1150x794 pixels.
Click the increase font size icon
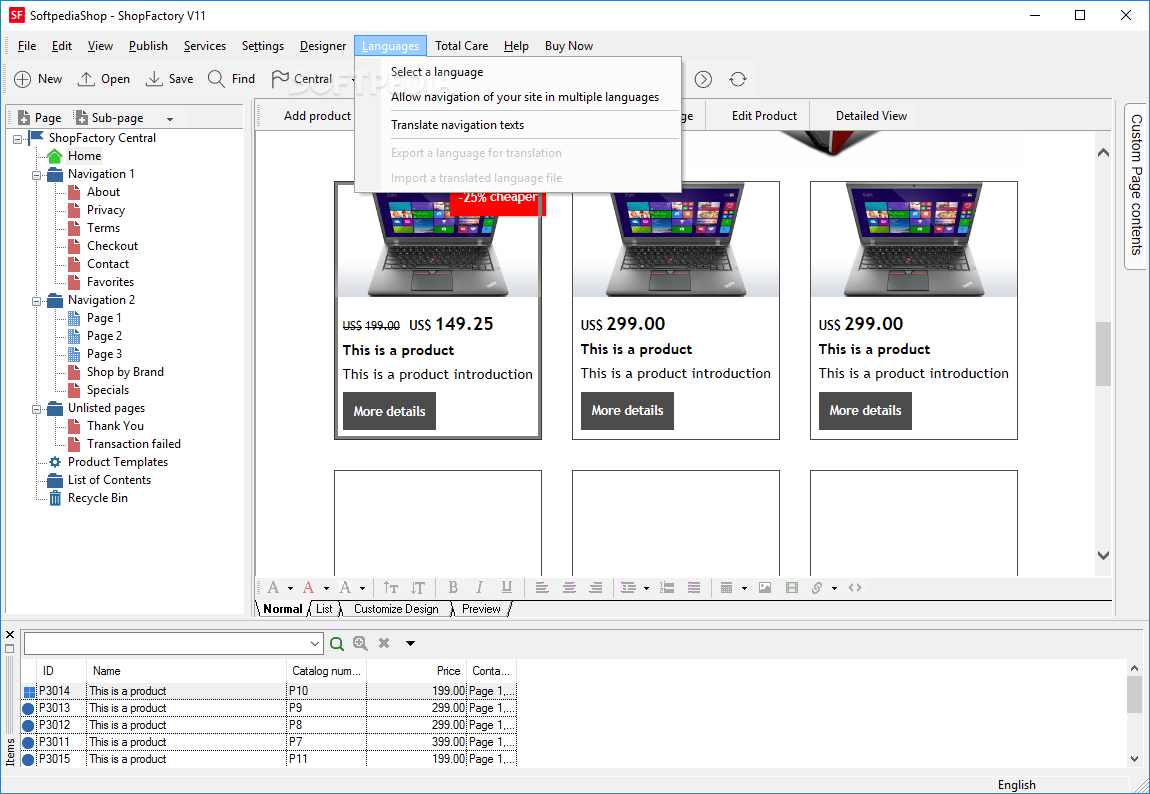(391, 588)
